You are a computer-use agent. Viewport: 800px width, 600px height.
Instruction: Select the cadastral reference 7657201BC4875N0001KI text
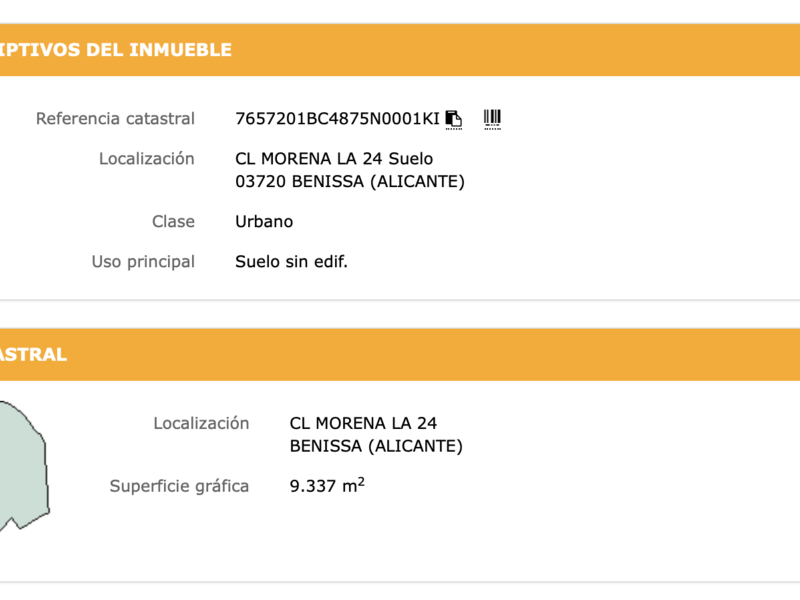coord(335,117)
